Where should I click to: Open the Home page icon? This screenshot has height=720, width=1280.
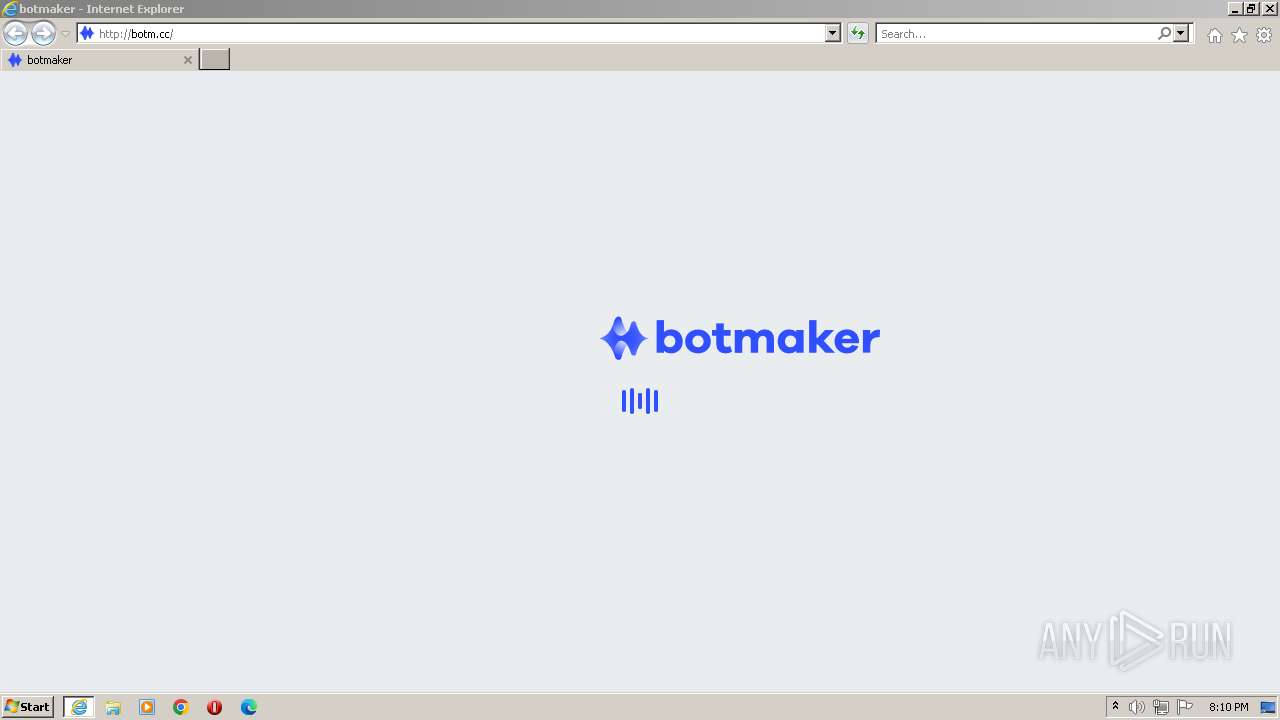(x=1214, y=35)
